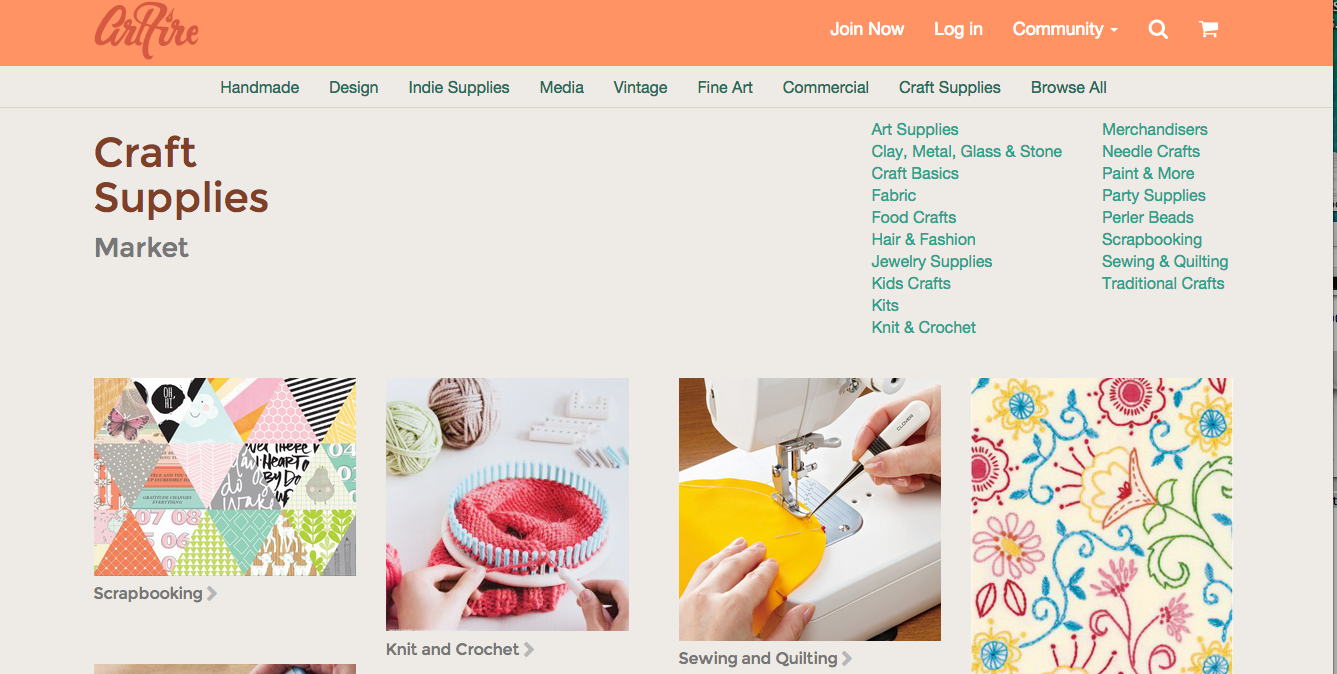Click the chevron beside Knit and Crochet
Screen dimensions: 1337x674
[529, 650]
